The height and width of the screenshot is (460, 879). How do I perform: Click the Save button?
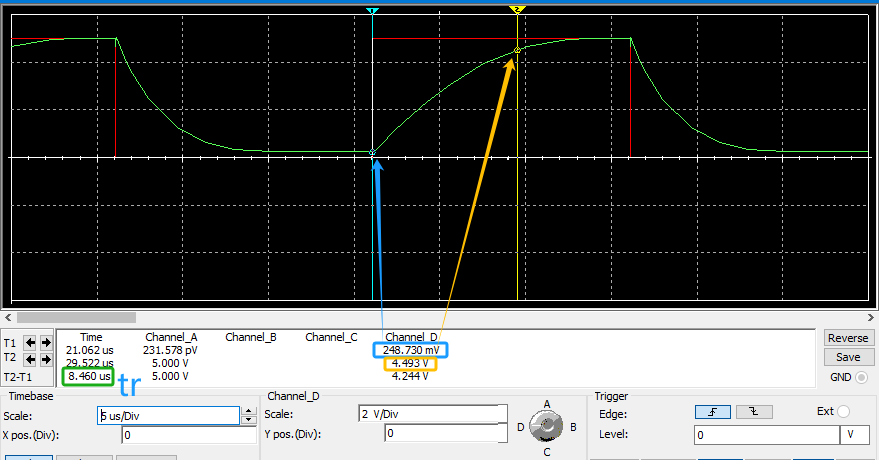(x=848, y=357)
